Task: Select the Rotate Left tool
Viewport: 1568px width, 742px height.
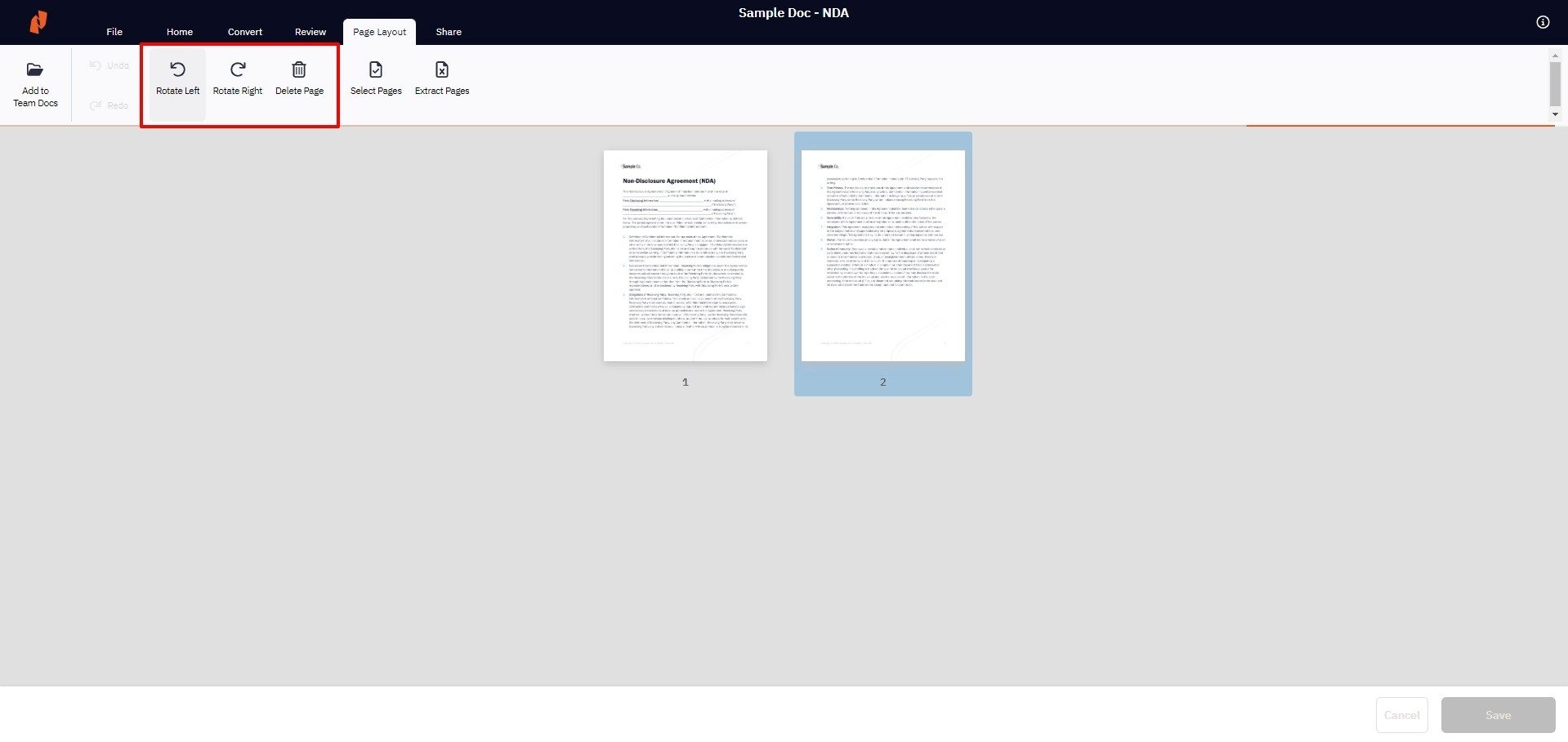Action: [x=177, y=78]
